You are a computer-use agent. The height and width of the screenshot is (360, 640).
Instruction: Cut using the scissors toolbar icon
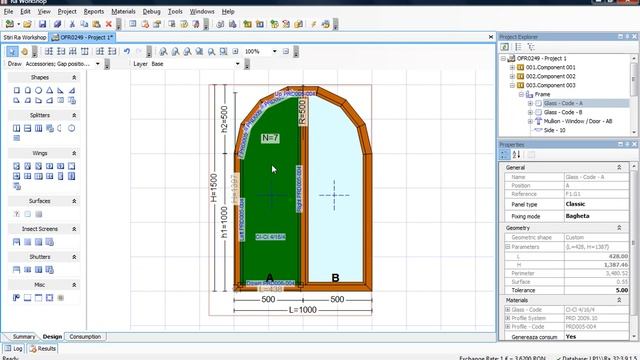[72, 24]
